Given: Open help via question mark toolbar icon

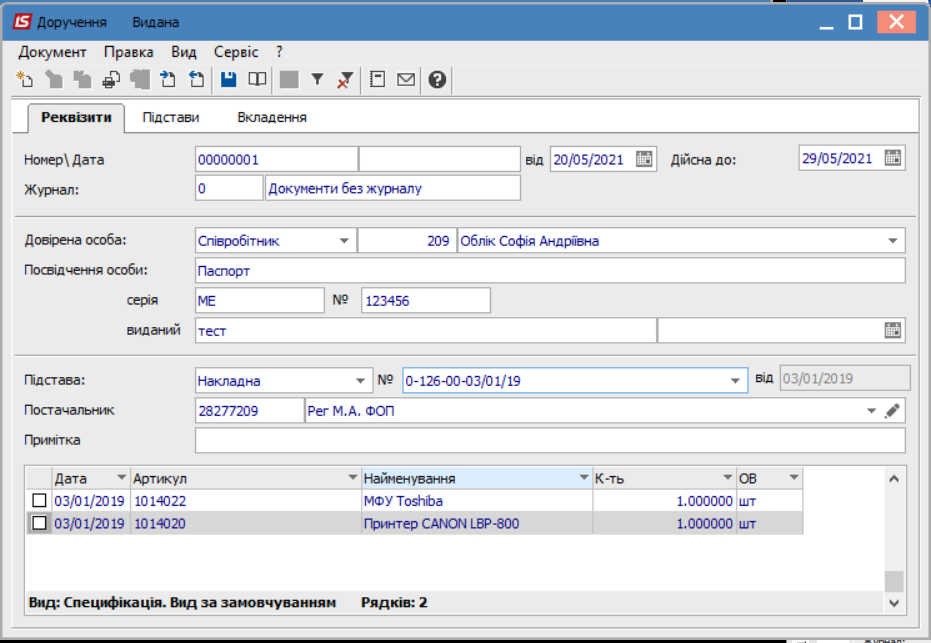Looking at the screenshot, I should (438, 80).
